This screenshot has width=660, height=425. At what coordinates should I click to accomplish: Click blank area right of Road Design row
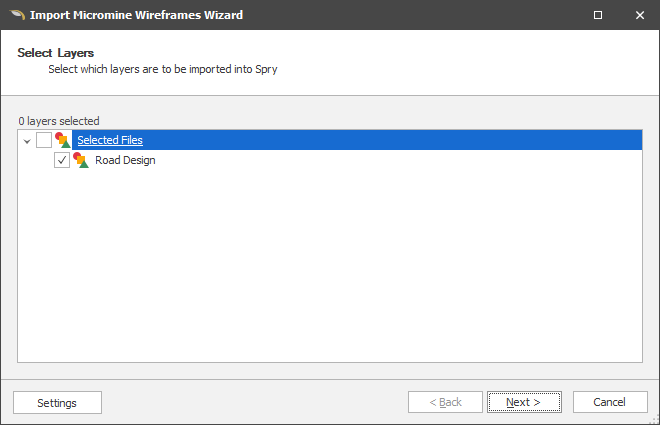coord(400,160)
